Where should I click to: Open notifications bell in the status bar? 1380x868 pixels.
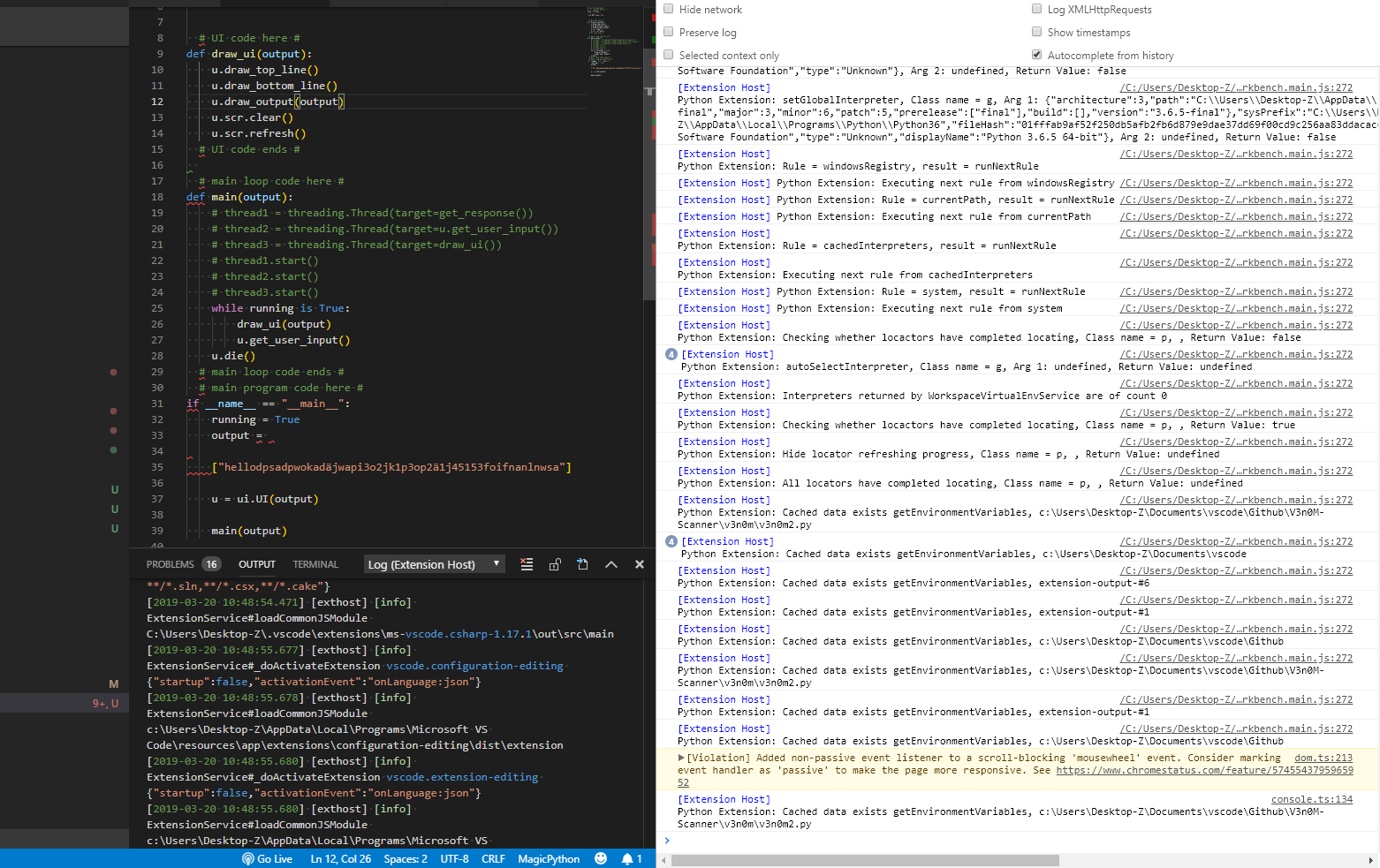point(632,858)
